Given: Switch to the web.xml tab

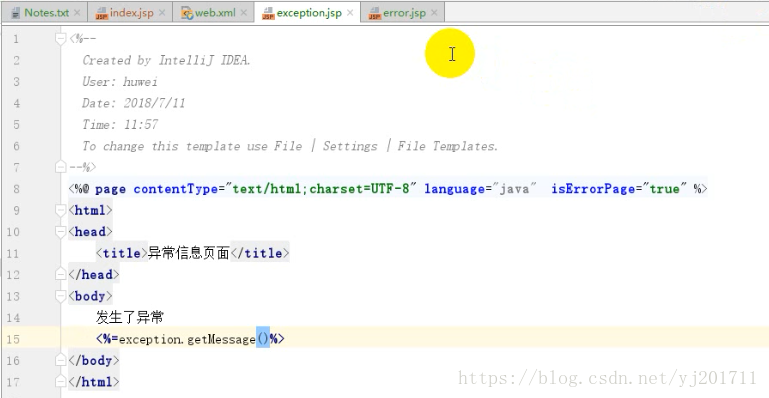Looking at the screenshot, I should tap(213, 12).
